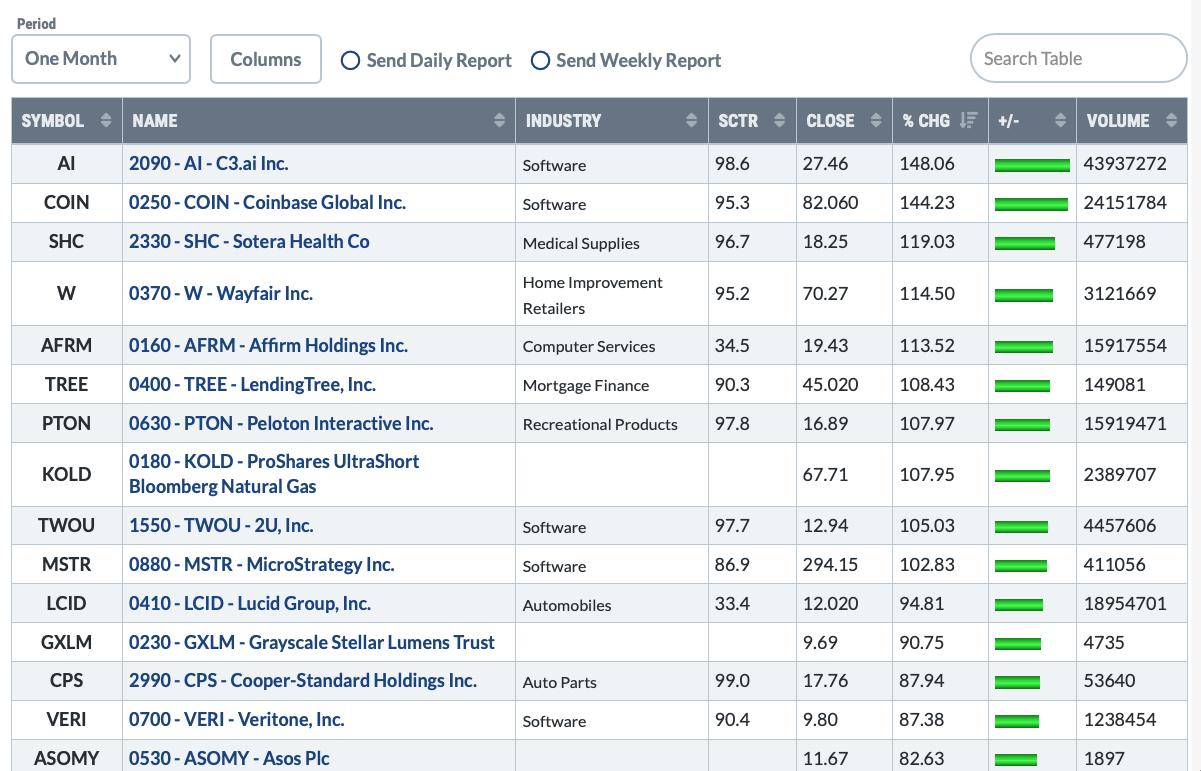This screenshot has height=771, width=1201.
Task: Click the Lucid Group, Inc. link
Action: (249, 603)
